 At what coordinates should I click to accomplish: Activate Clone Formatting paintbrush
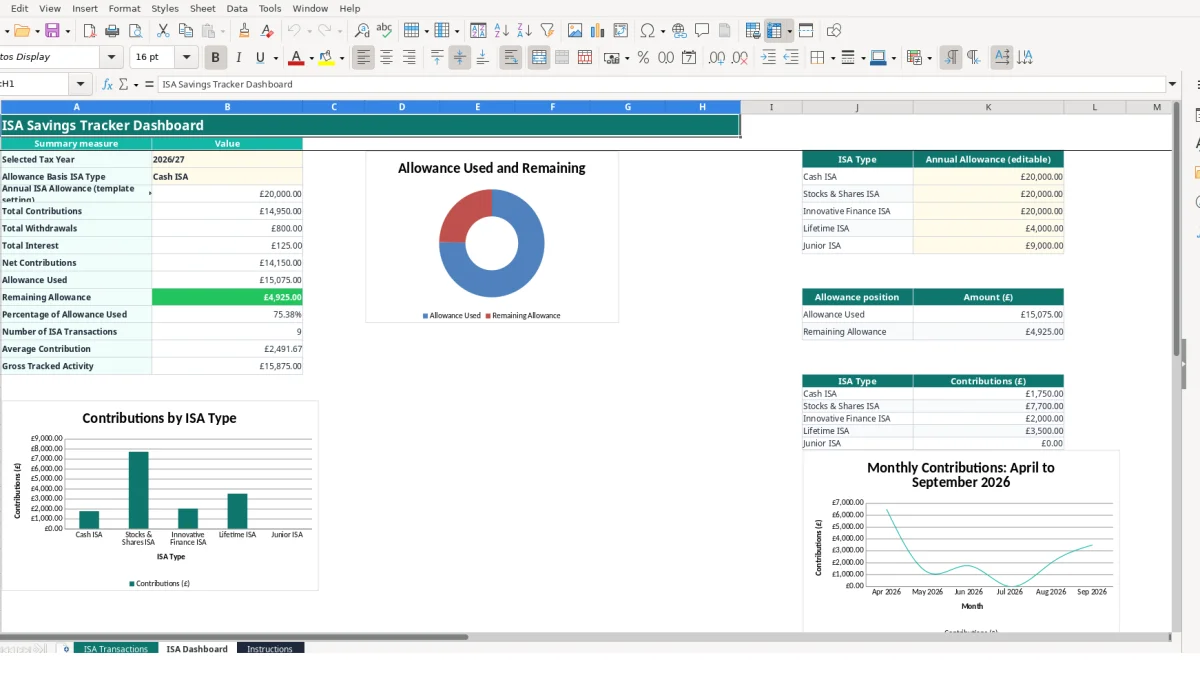pos(244,31)
